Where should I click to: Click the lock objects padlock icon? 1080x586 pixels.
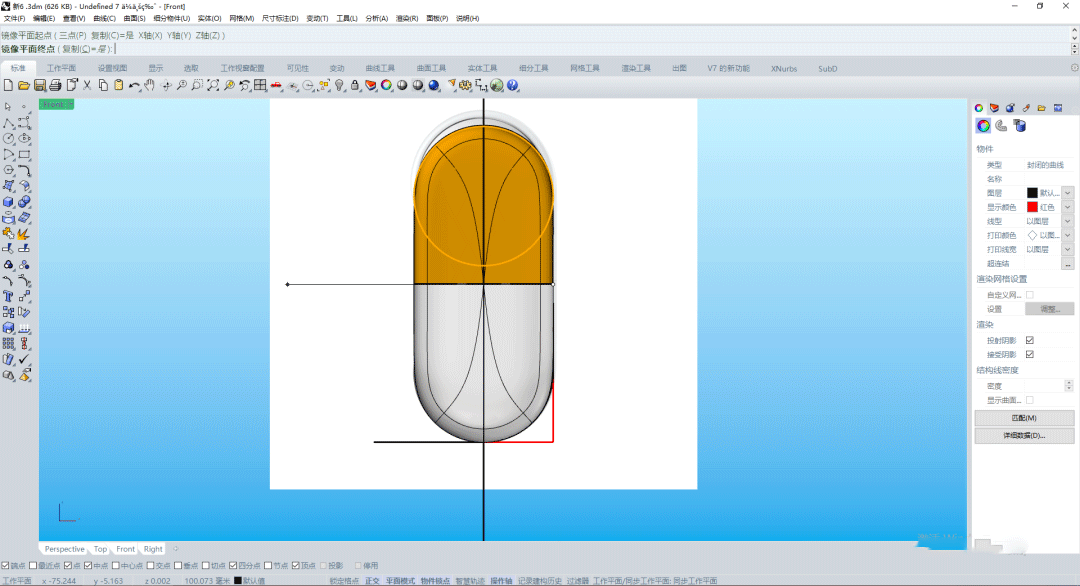(x=355, y=85)
